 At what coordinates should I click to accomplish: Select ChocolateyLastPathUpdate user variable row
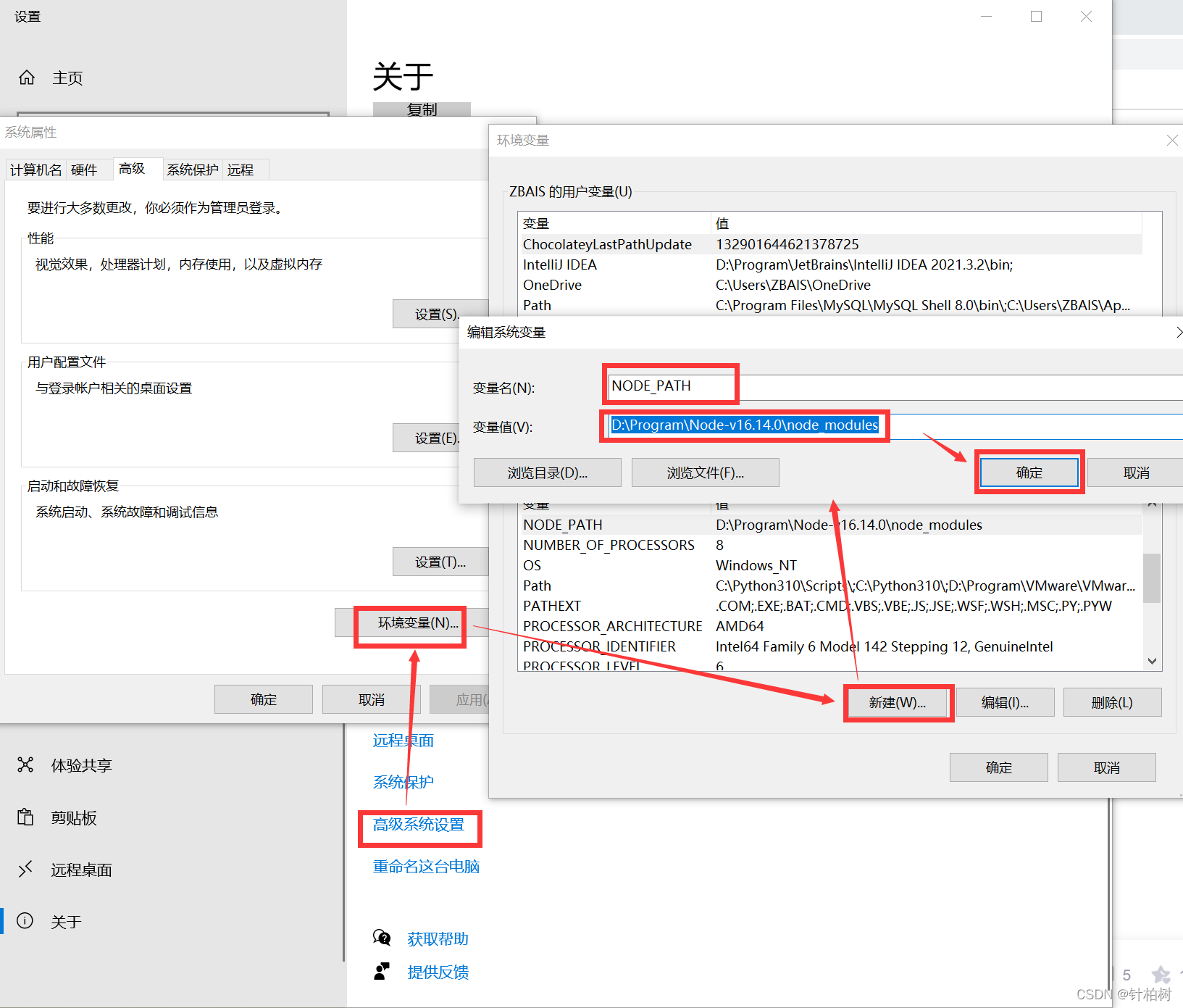pos(830,244)
